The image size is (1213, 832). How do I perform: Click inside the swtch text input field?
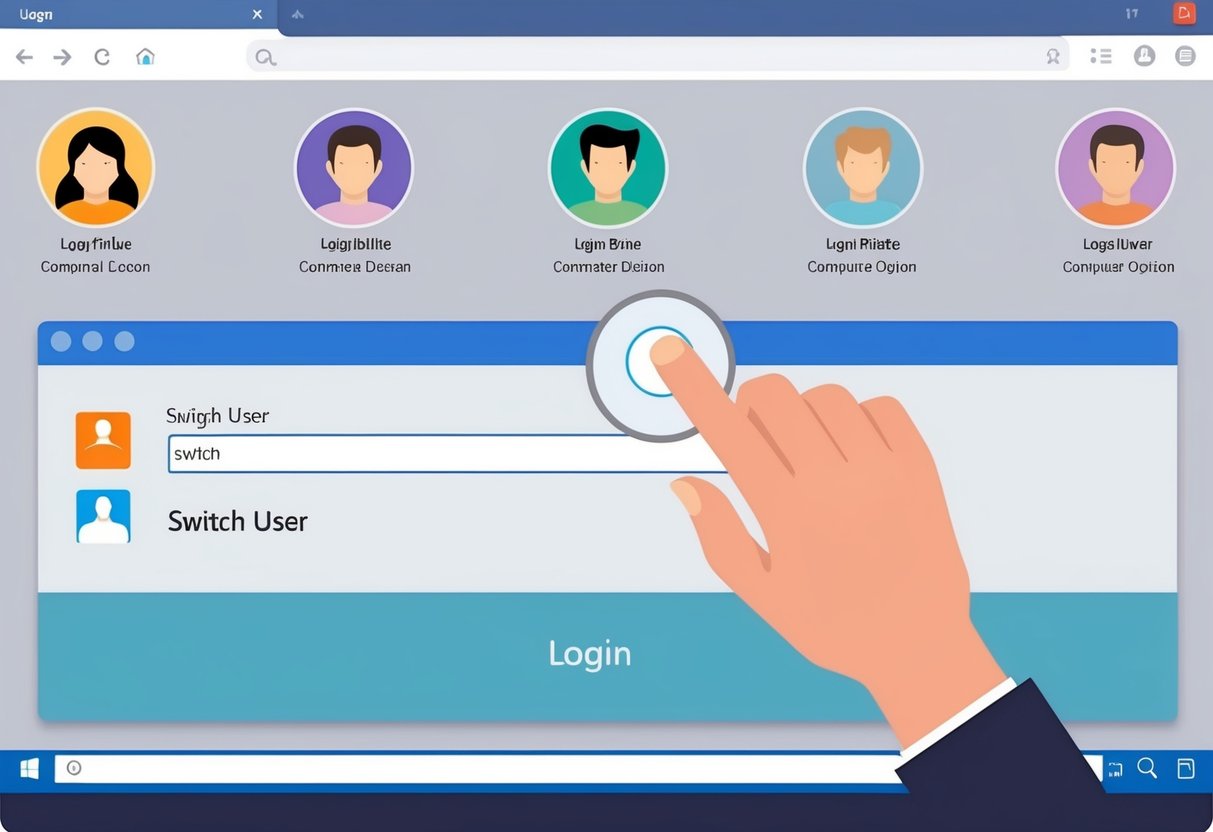click(400, 453)
